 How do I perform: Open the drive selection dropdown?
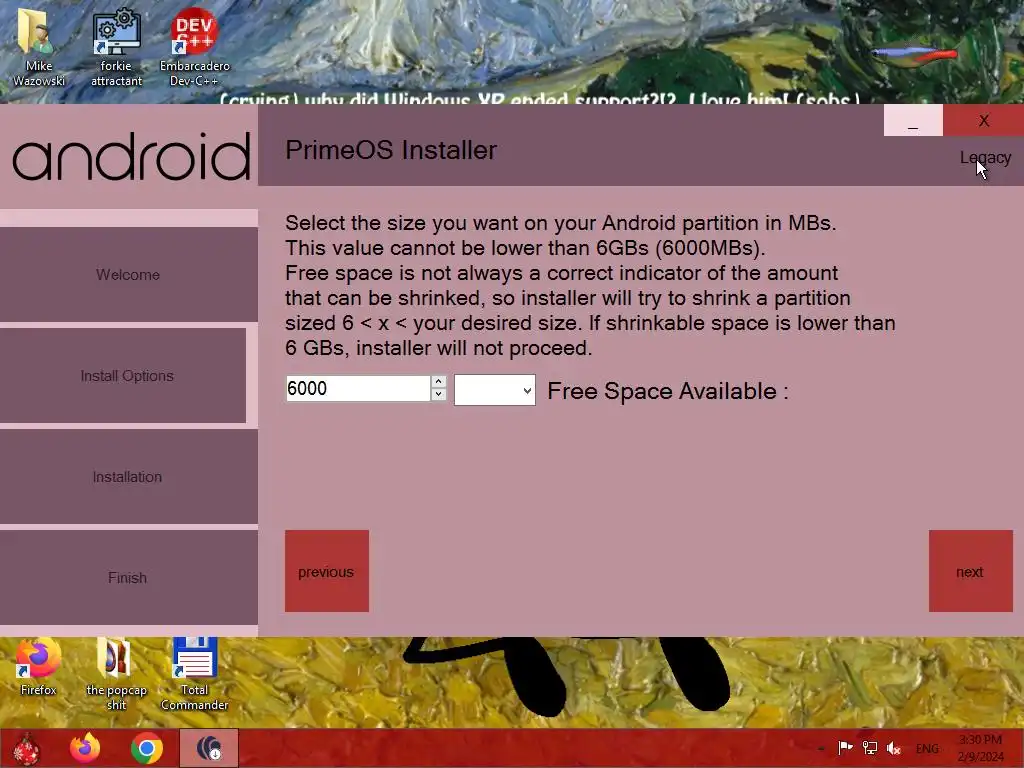click(494, 390)
